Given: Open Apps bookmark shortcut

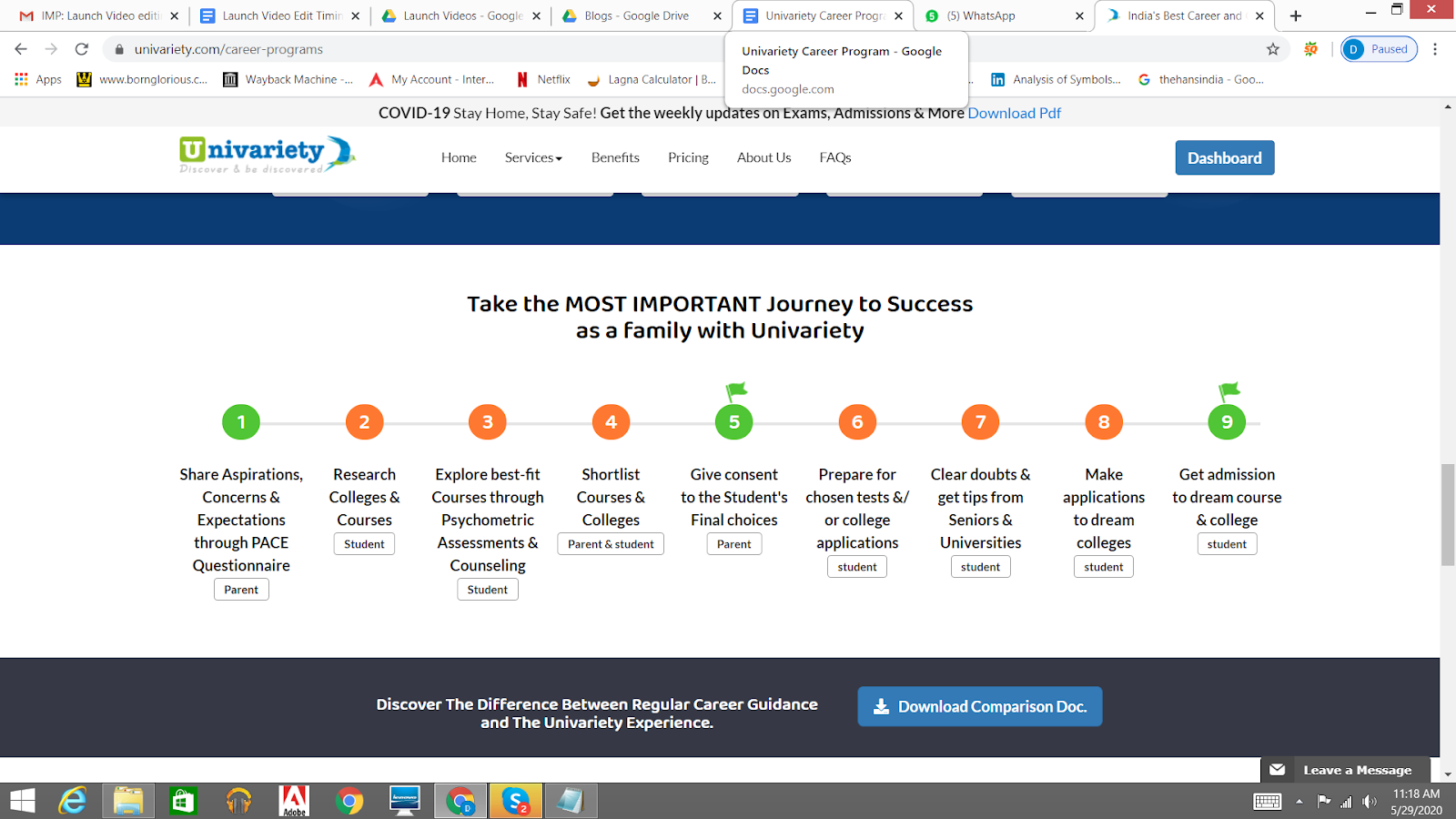Looking at the screenshot, I should tap(38, 79).
